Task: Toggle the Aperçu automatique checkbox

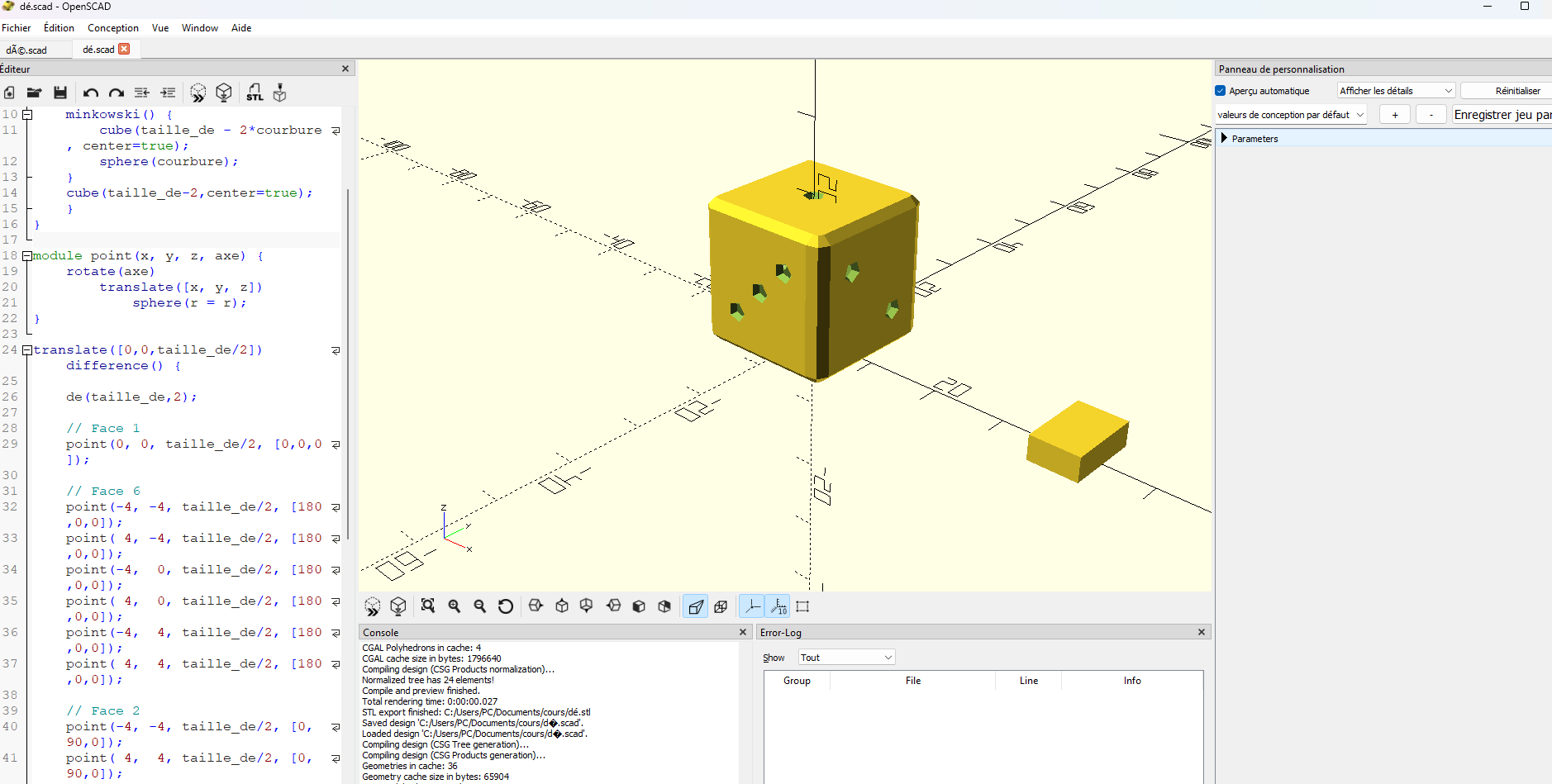Action: pyautogui.click(x=1221, y=91)
